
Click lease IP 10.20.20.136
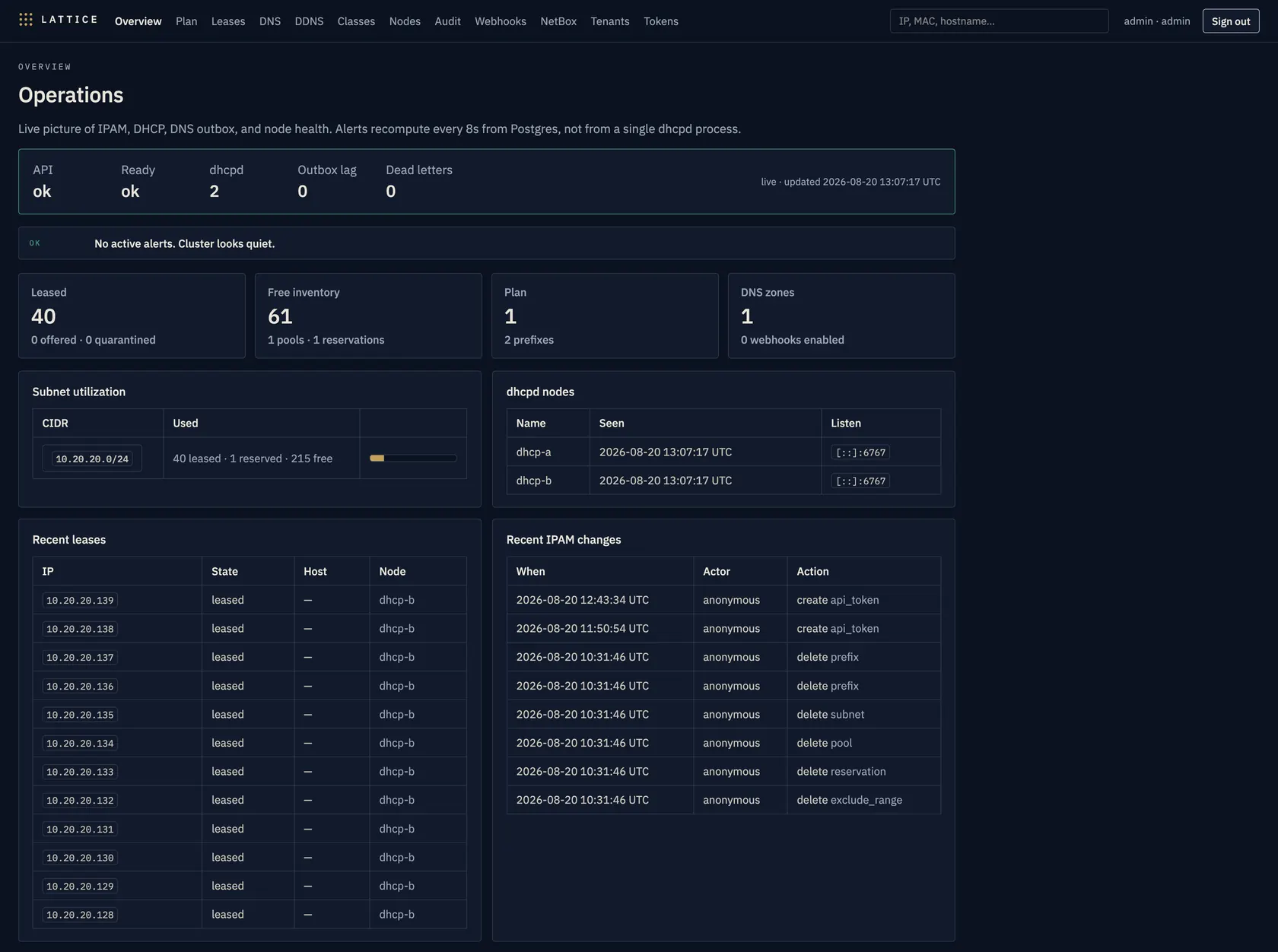[x=80, y=687]
